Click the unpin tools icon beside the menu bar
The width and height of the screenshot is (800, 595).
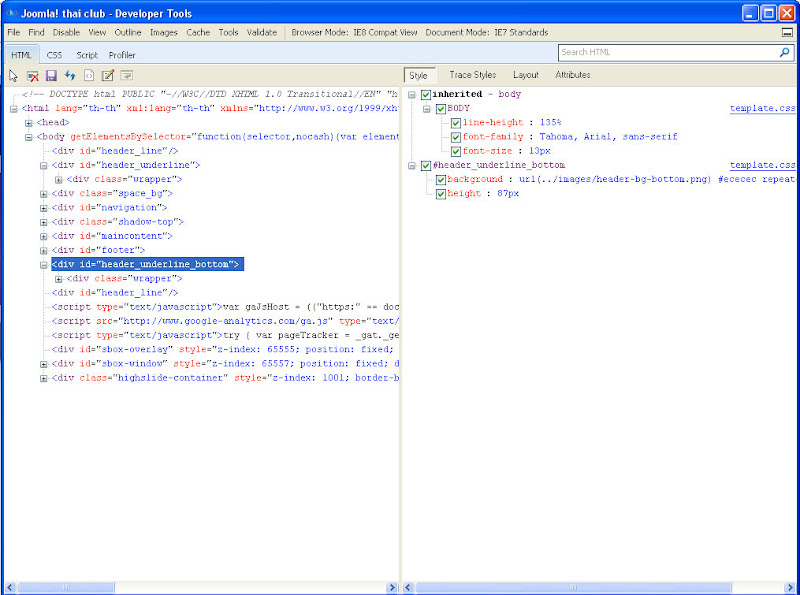[787, 33]
